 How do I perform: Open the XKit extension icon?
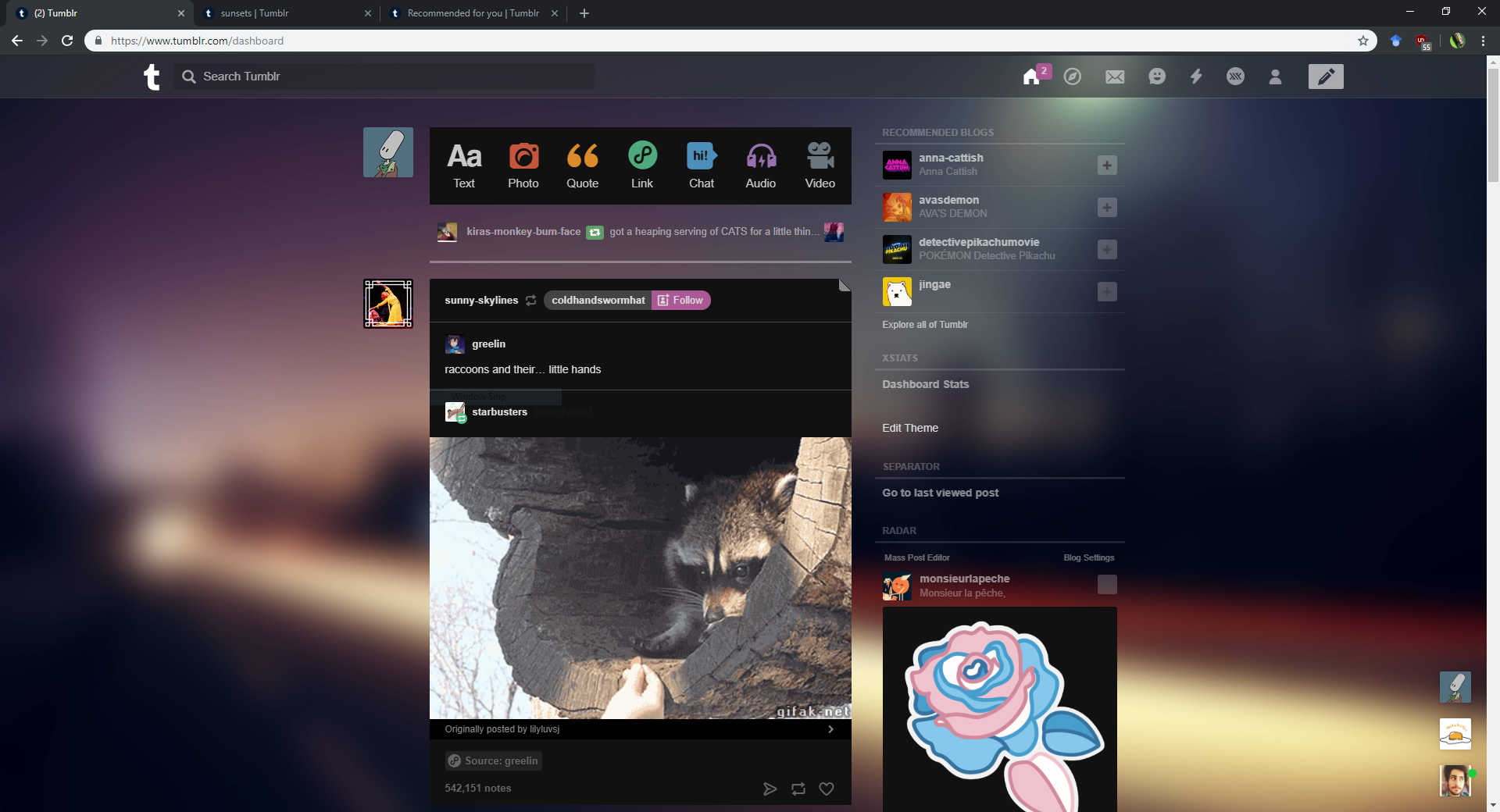(x=1235, y=76)
